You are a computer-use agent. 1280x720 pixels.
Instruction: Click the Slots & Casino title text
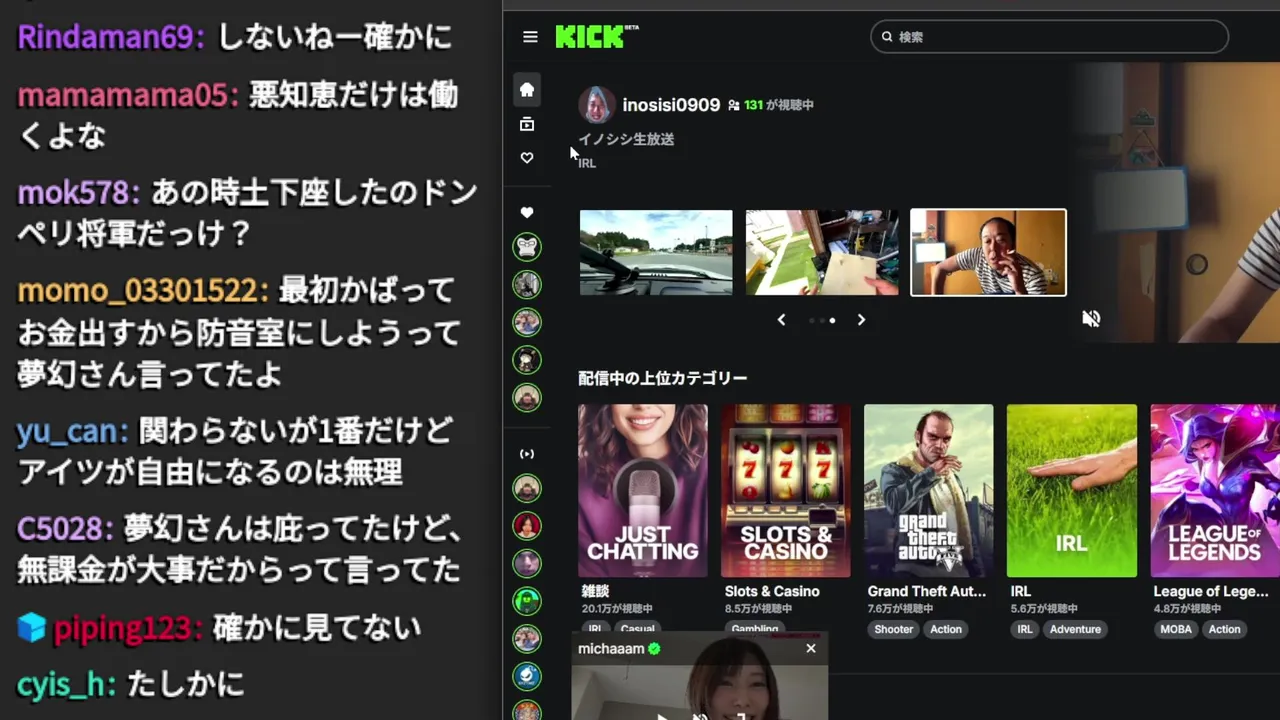[x=772, y=591]
